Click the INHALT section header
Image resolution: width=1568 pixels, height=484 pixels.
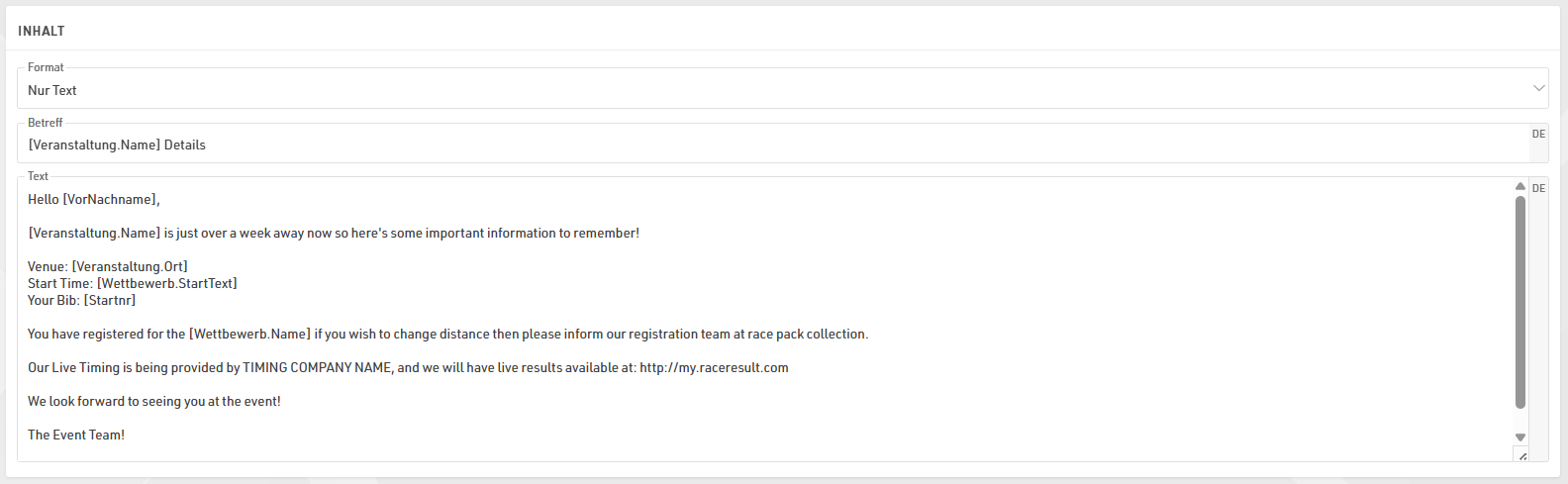pos(42,32)
